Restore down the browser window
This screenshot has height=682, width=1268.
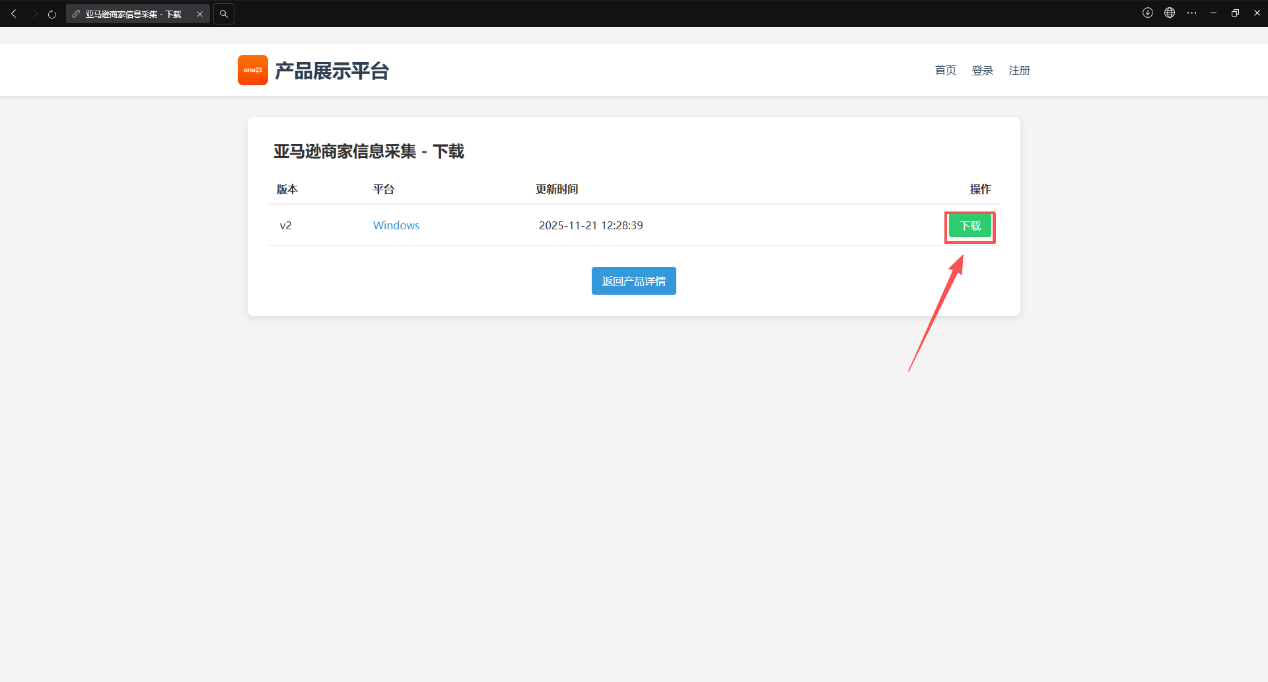coord(1235,13)
